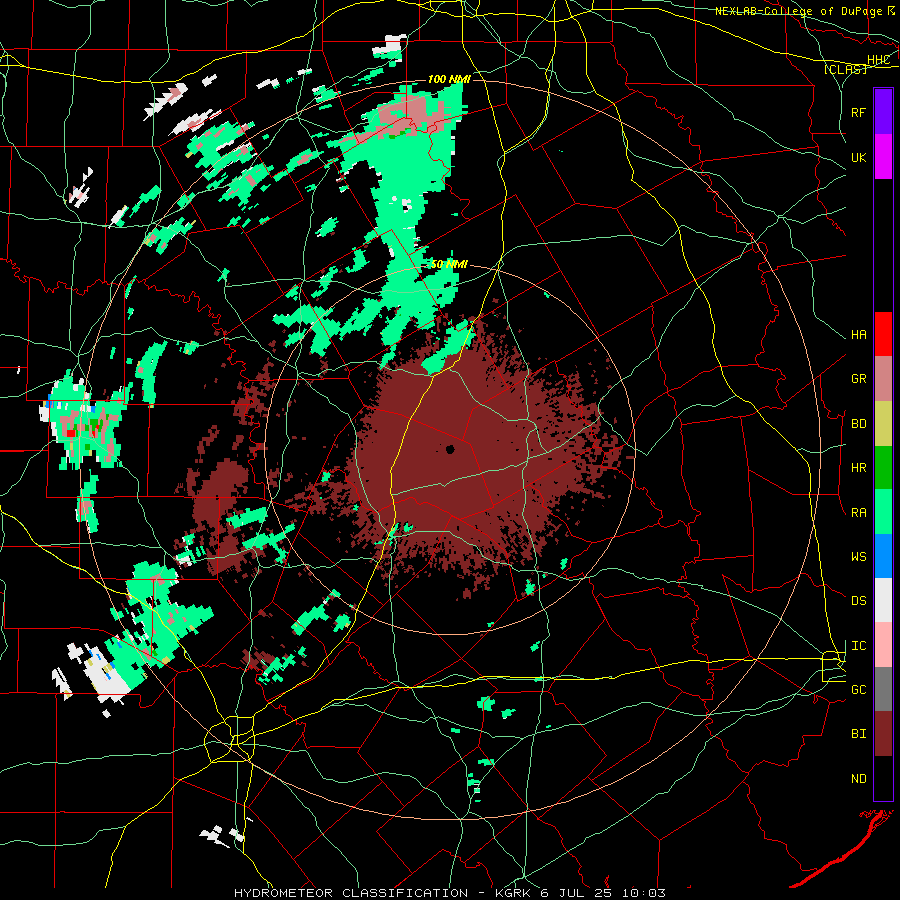Click the DS legend label

click(858, 601)
